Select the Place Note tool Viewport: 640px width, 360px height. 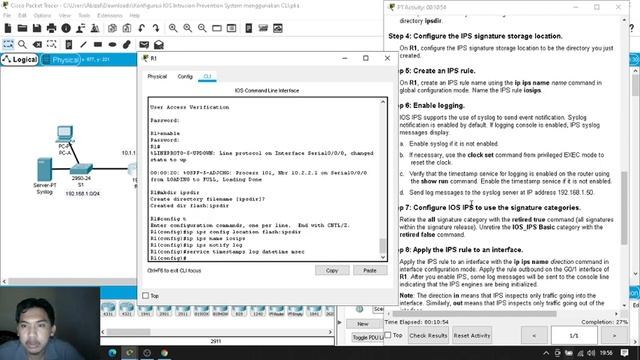point(69,44)
